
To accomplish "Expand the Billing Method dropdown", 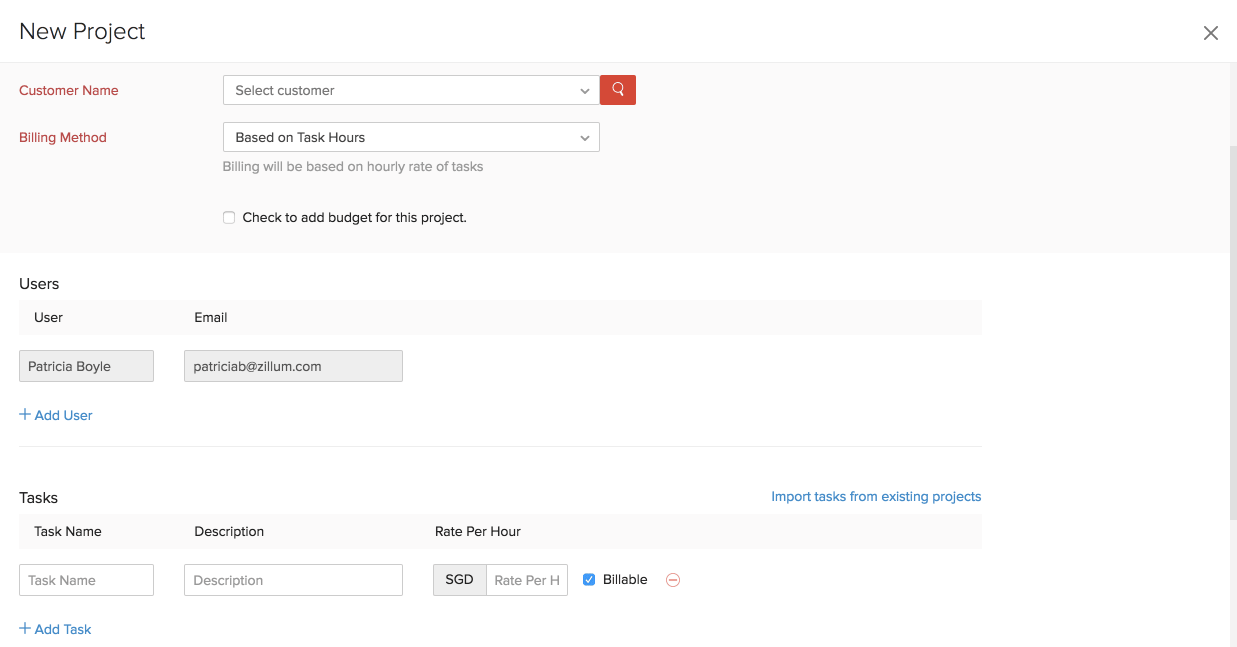I will pos(410,137).
